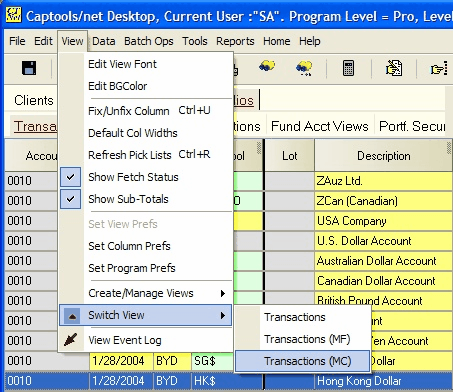Click the binoculars find-next toolbar icon
The image size is (453, 392).
304,68
